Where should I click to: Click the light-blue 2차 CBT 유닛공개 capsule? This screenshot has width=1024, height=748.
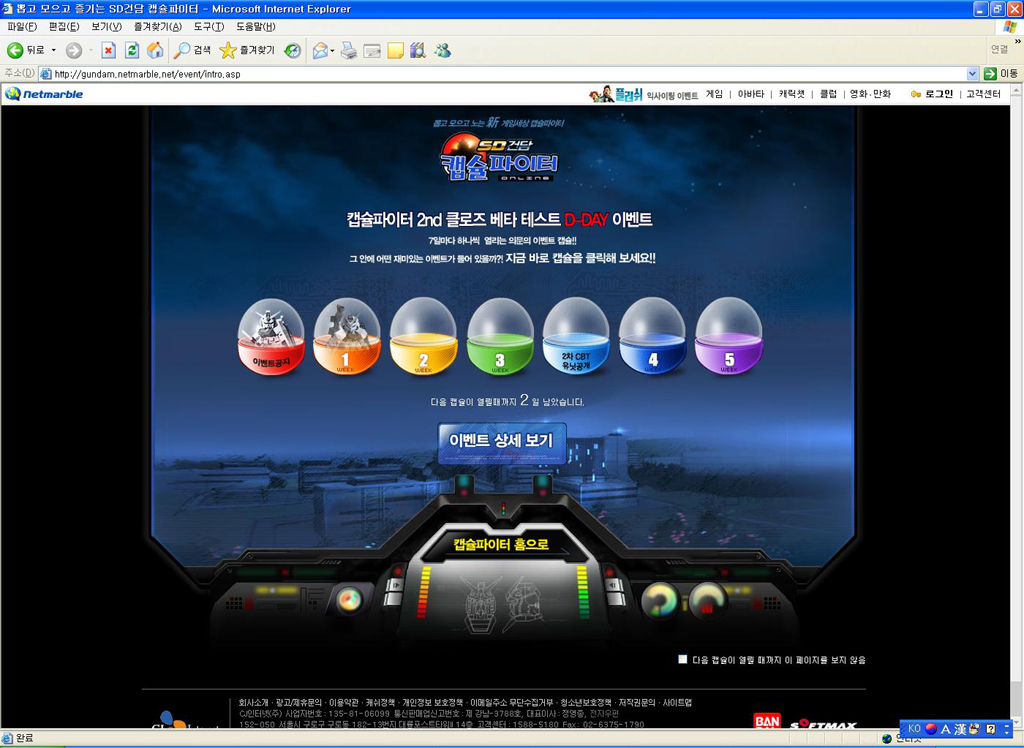(x=576, y=337)
